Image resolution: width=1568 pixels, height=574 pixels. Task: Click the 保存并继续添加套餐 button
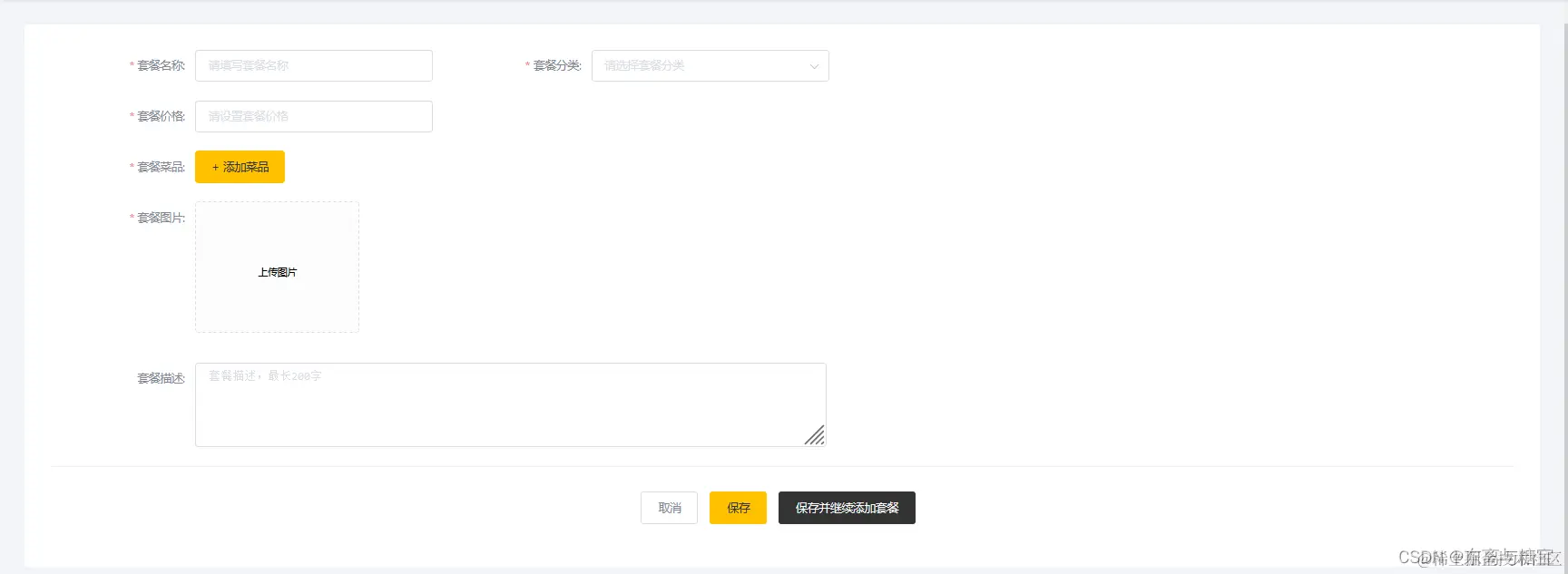point(847,508)
